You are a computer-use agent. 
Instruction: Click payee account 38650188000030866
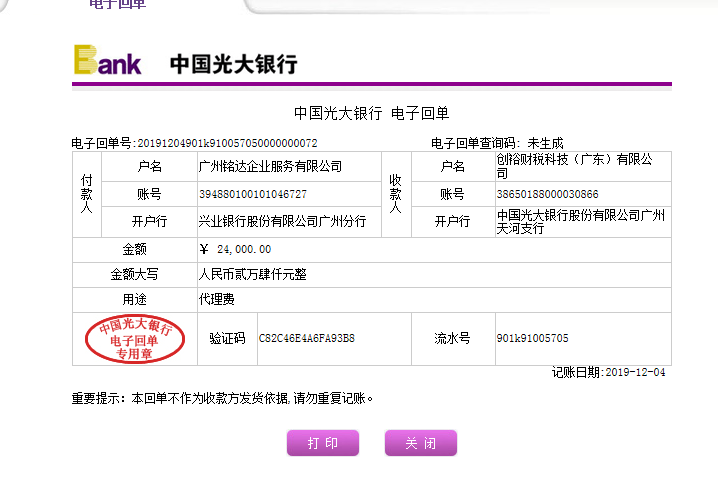[548, 194]
